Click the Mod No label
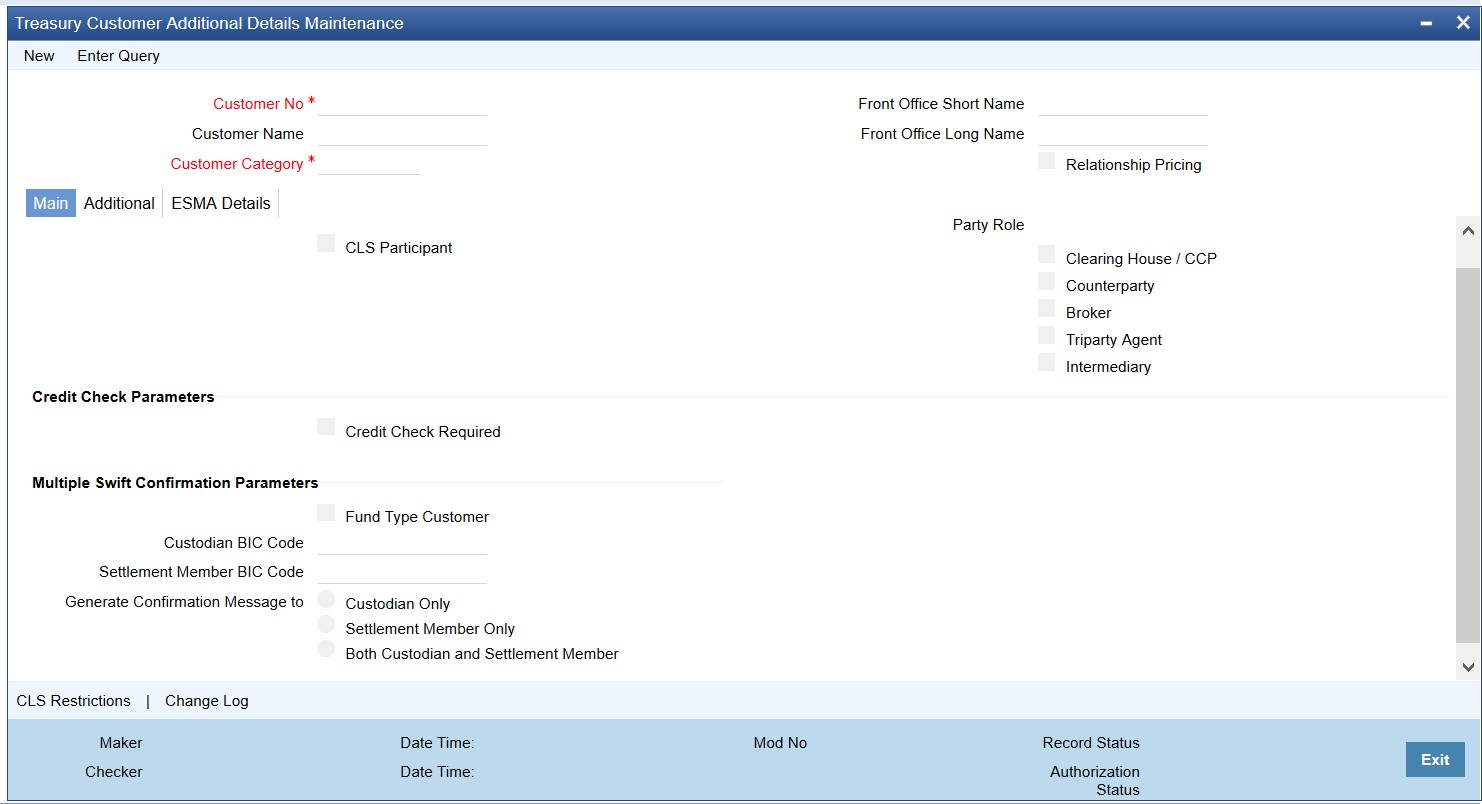 780,743
